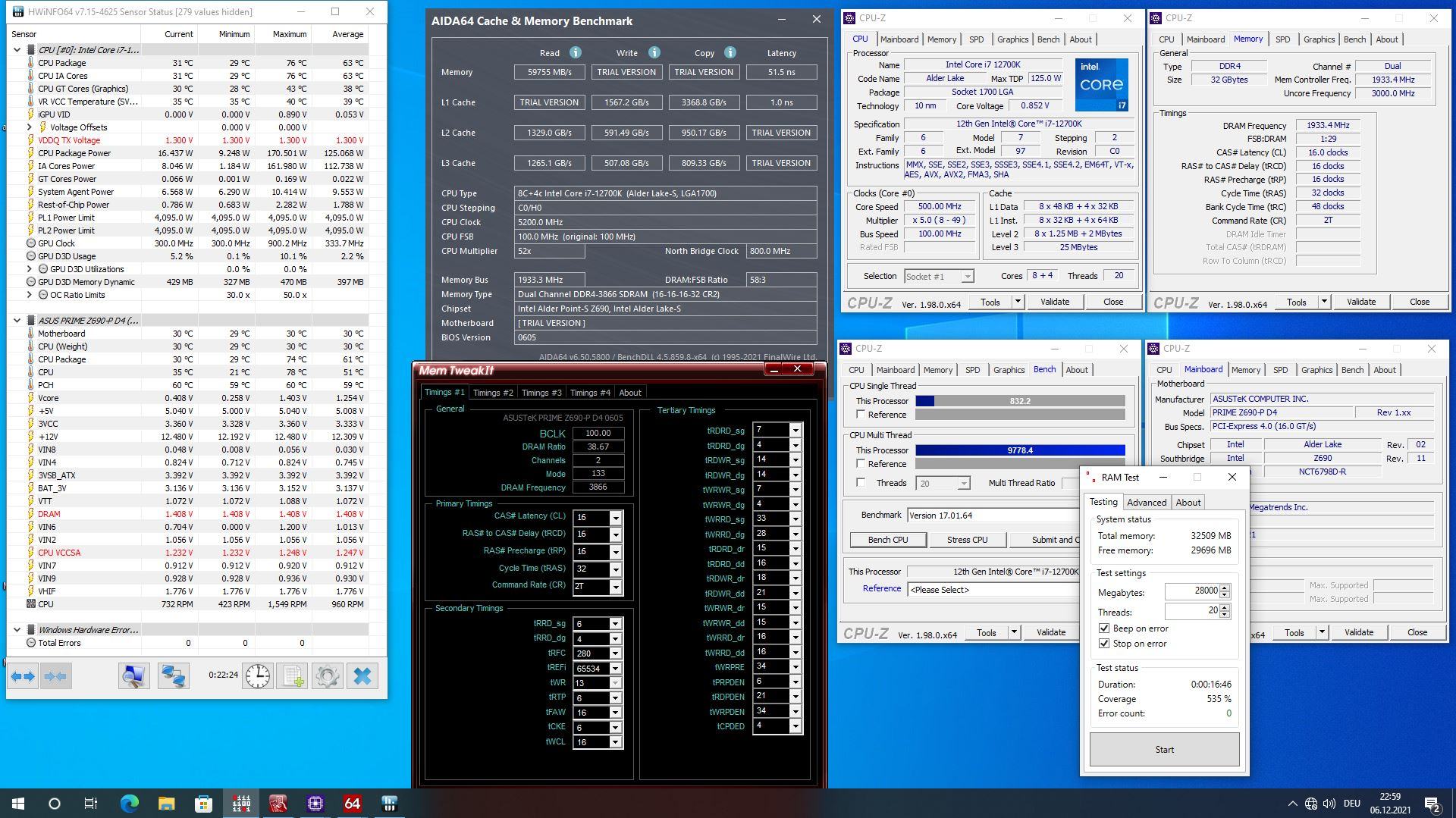This screenshot has width=1456, height=818.
Task: Open notification center in system tray
Action: coord(1432,804)
